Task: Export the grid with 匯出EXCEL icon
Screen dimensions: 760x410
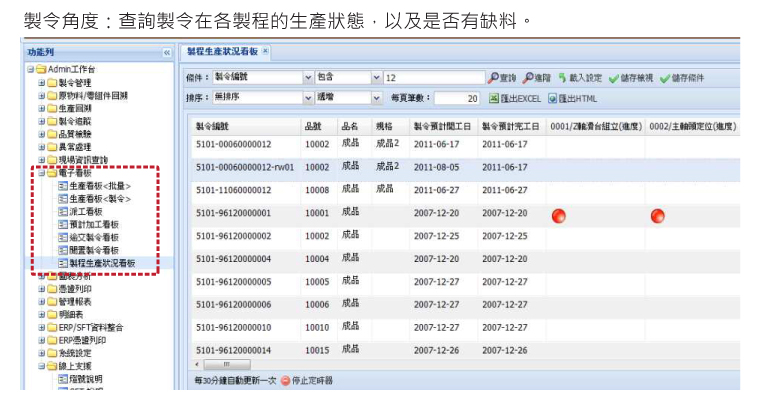Action: coord(494,98)
